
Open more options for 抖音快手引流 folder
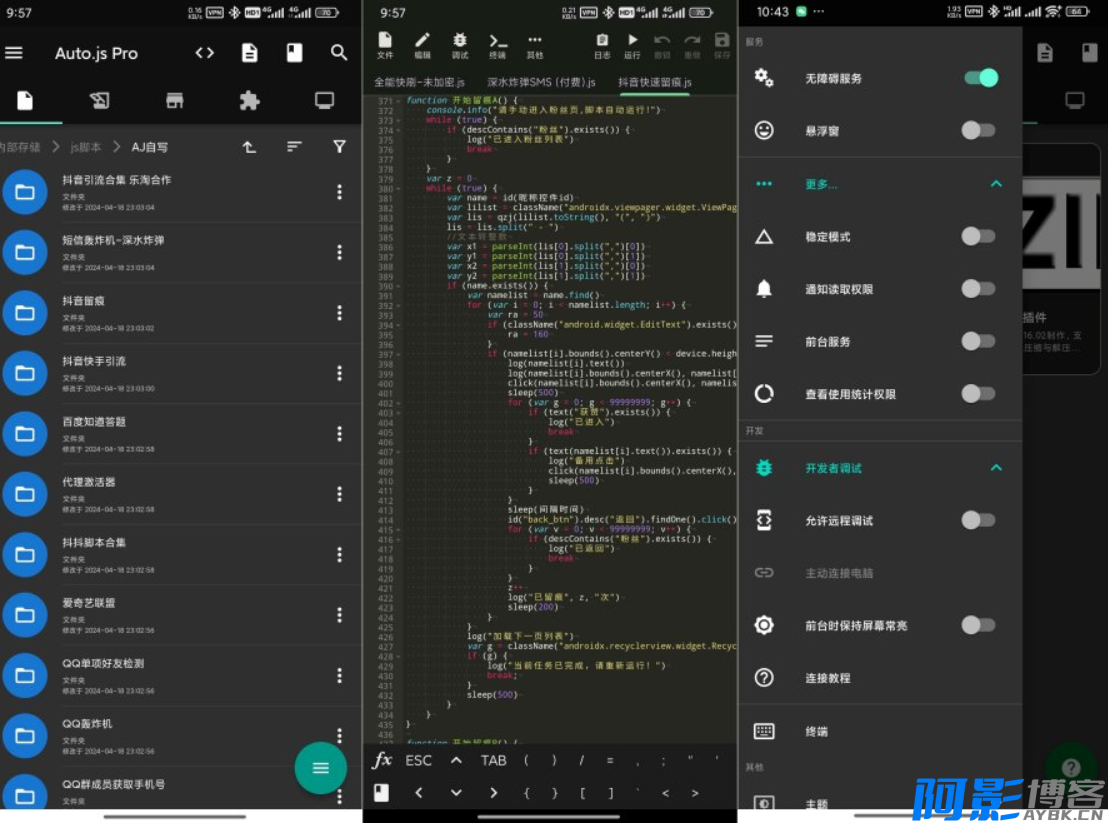tap(339, 373)
